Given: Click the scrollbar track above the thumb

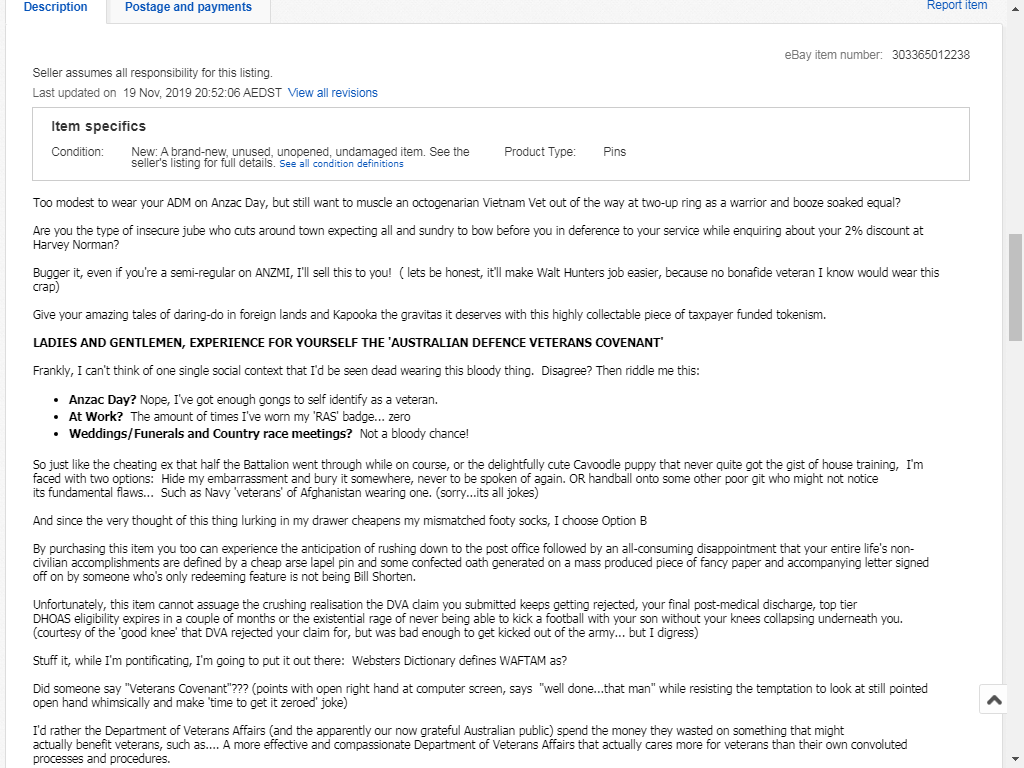Looking at the screenshot, I should [1016, 120].
